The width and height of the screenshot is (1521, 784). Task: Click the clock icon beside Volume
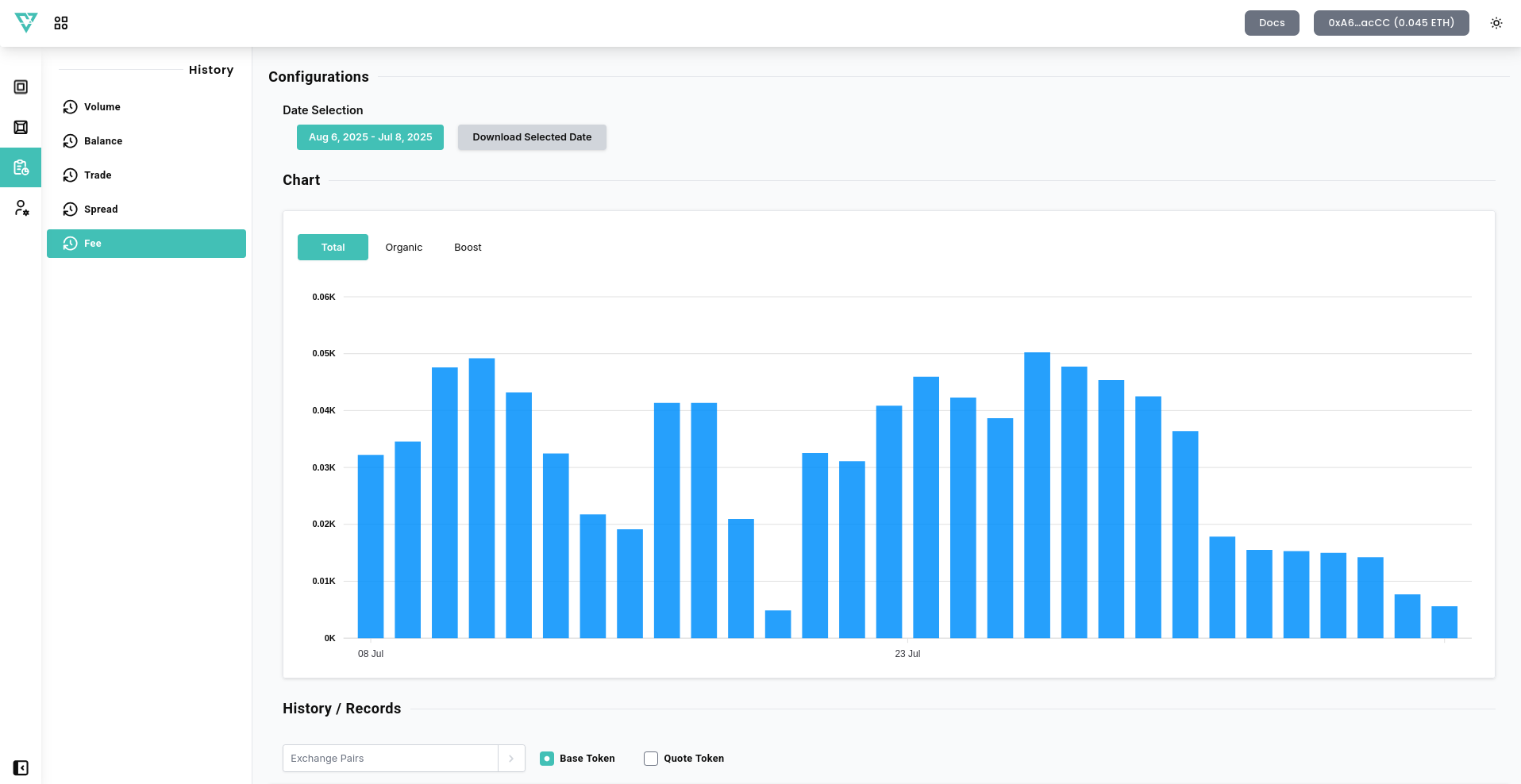pos(71,107)
